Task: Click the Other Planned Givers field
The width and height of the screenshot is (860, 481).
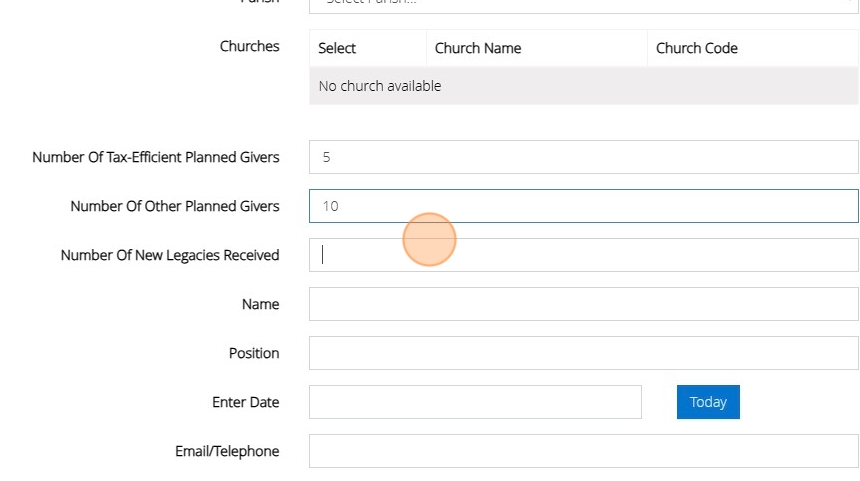Action: (583, 206)
